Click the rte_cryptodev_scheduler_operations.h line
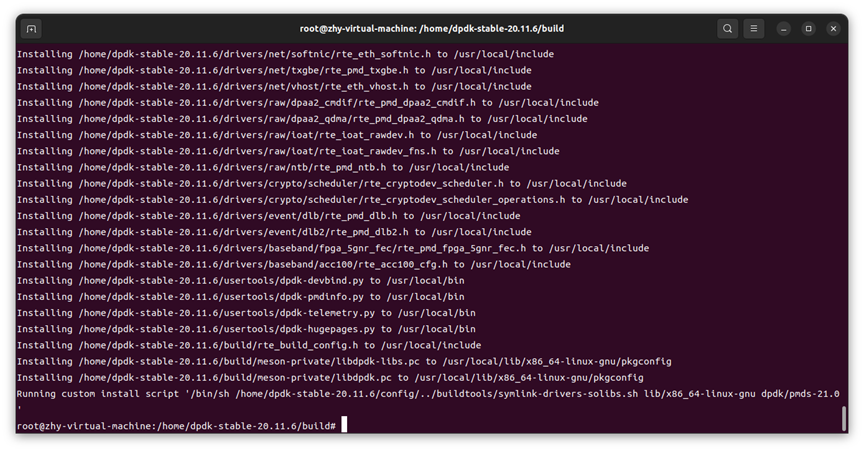 (x=352, y=200)
